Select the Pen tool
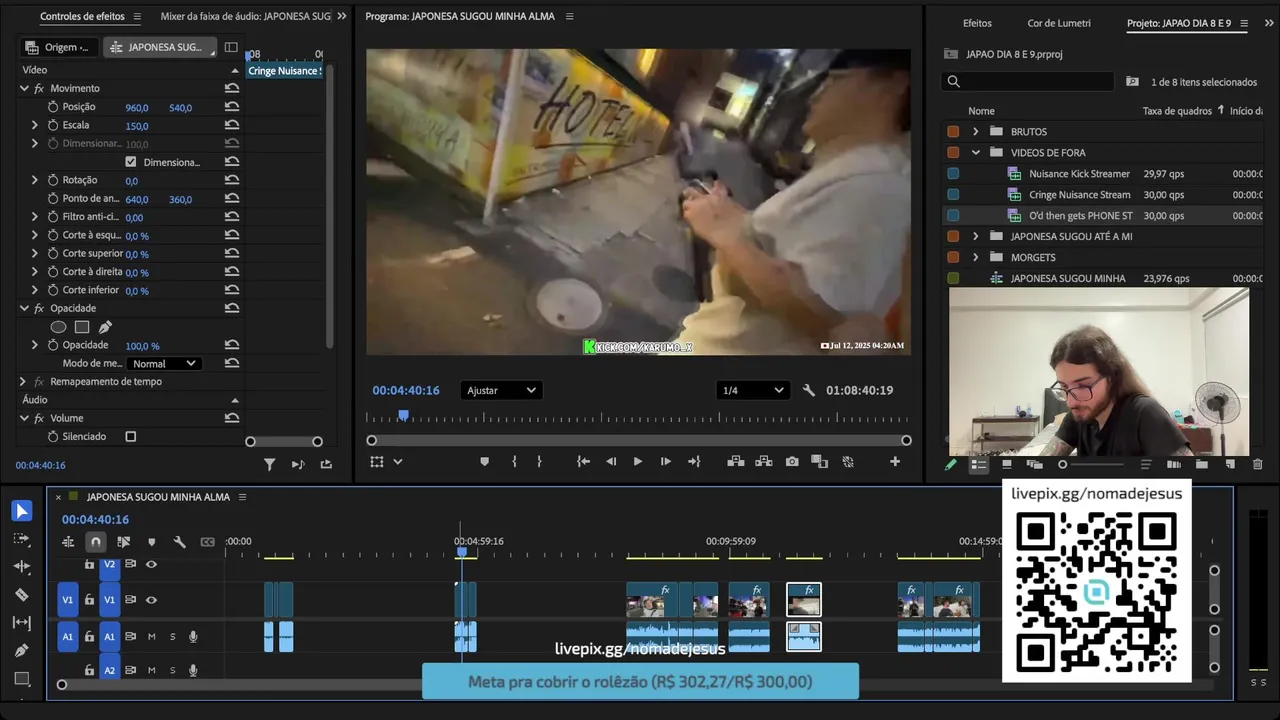 (21, 650)
